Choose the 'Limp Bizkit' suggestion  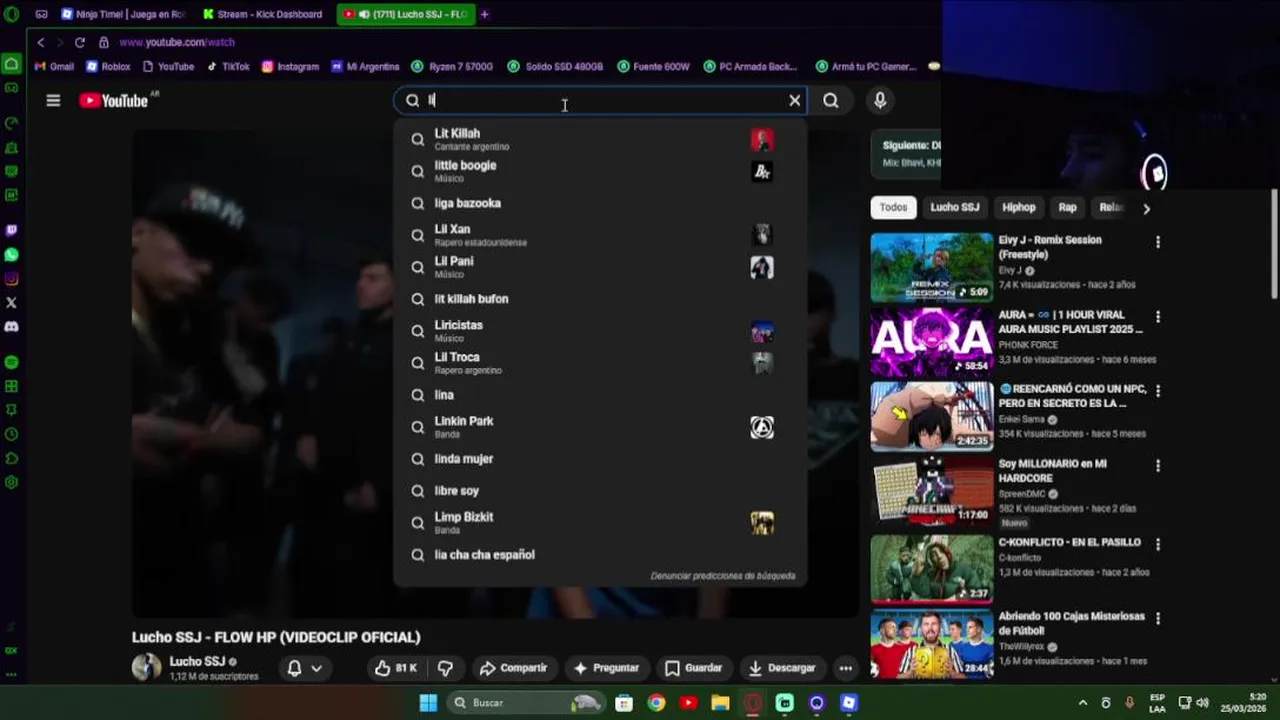600,523
